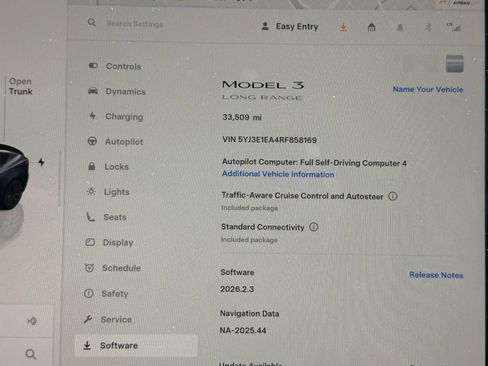This screenshot has width=488, height=366.
Task: Click Name Your Vehicle link
Action: [428, 89]
